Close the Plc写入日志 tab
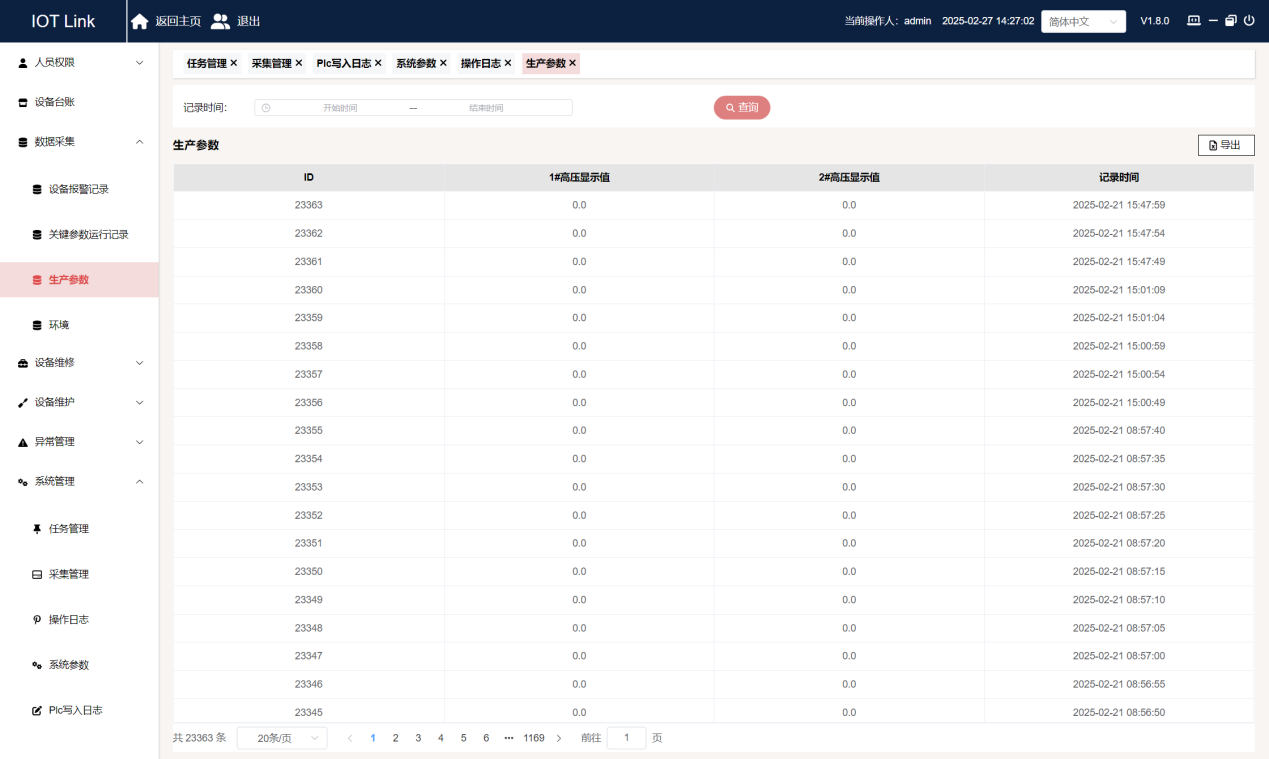The height and width of the screenshot is (759, 1269). tap(378, 63)
